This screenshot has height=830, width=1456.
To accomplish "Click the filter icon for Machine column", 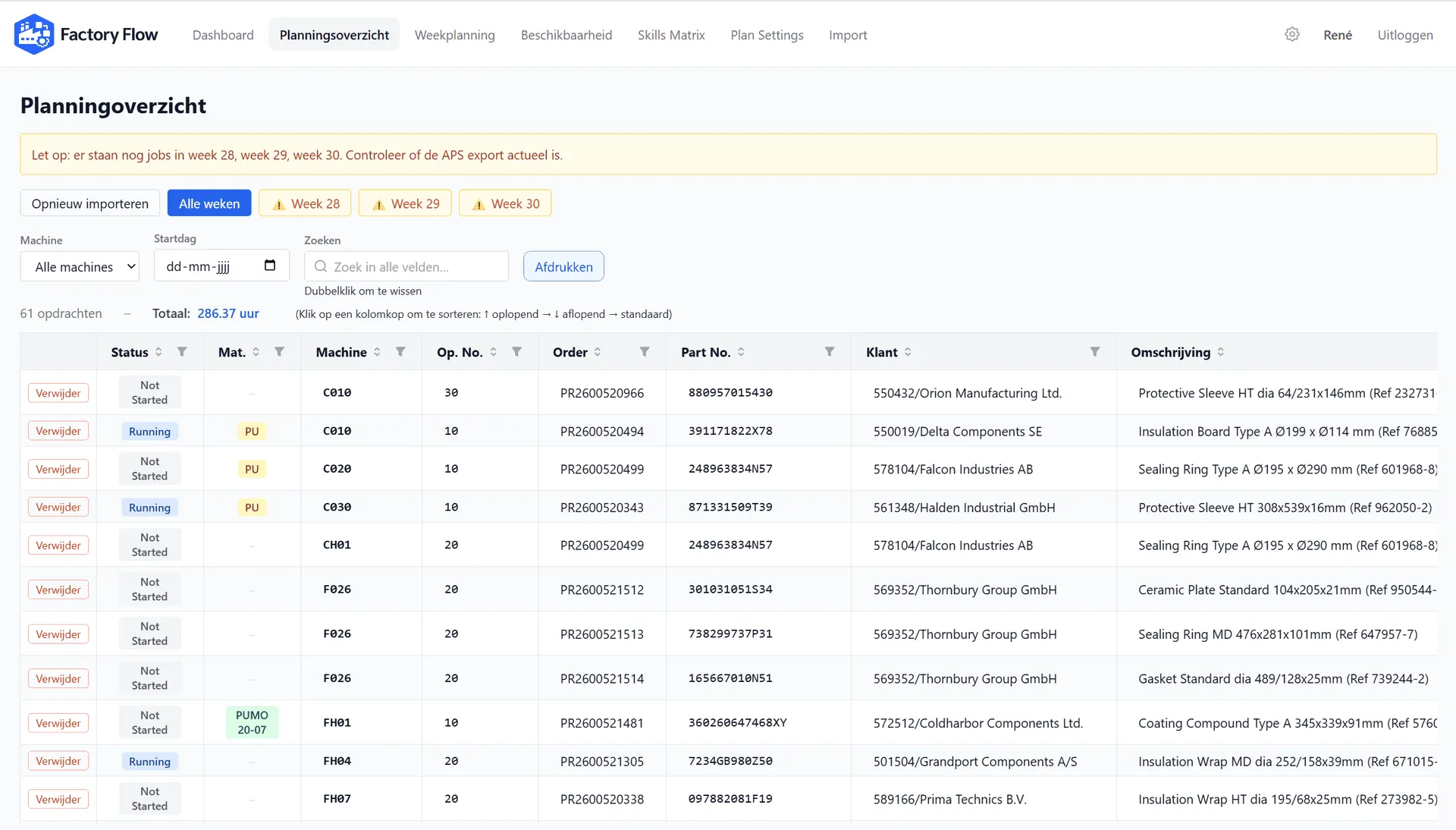I will (x=400, y=351).
